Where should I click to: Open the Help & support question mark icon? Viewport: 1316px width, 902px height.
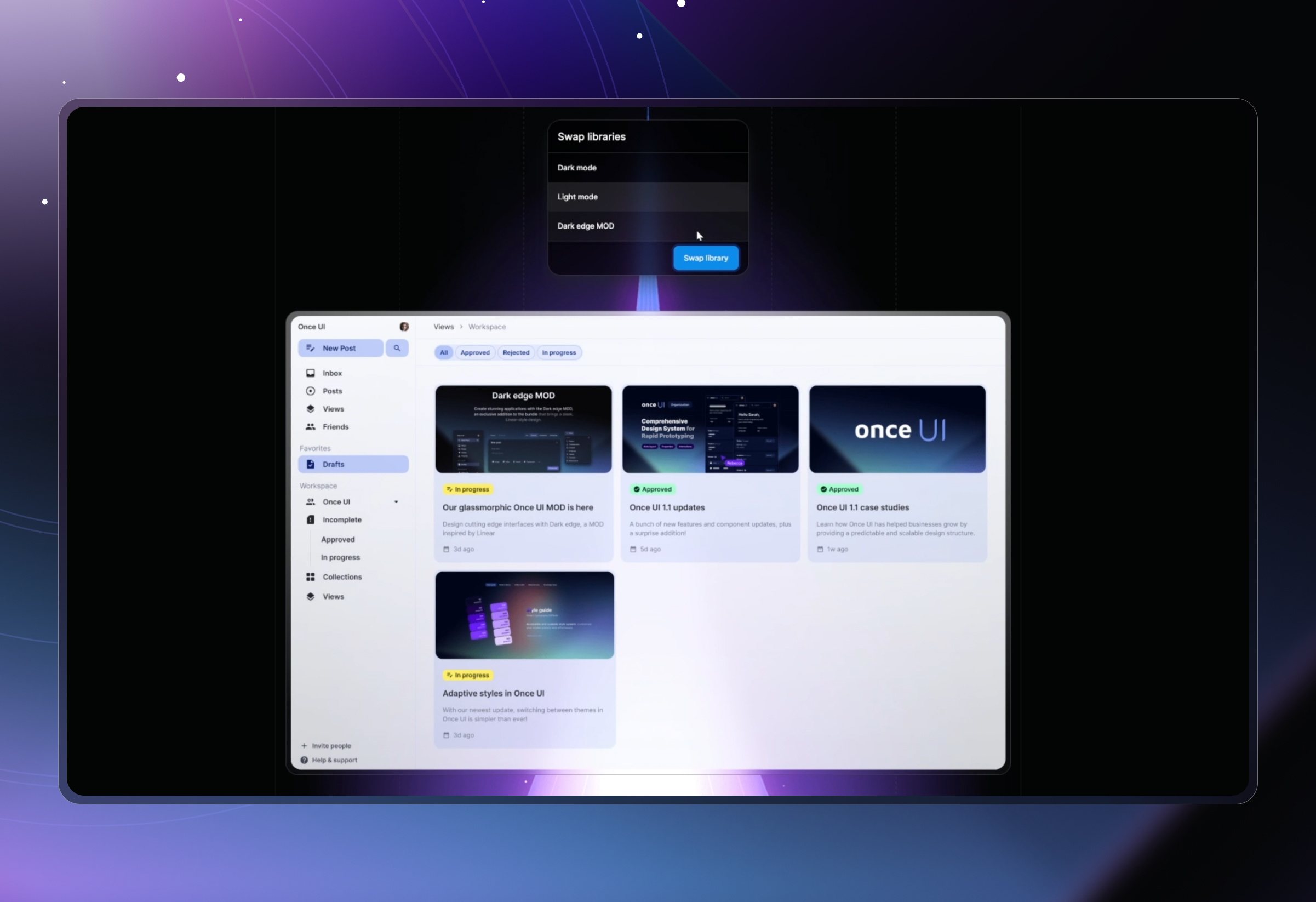click(304, 760)
